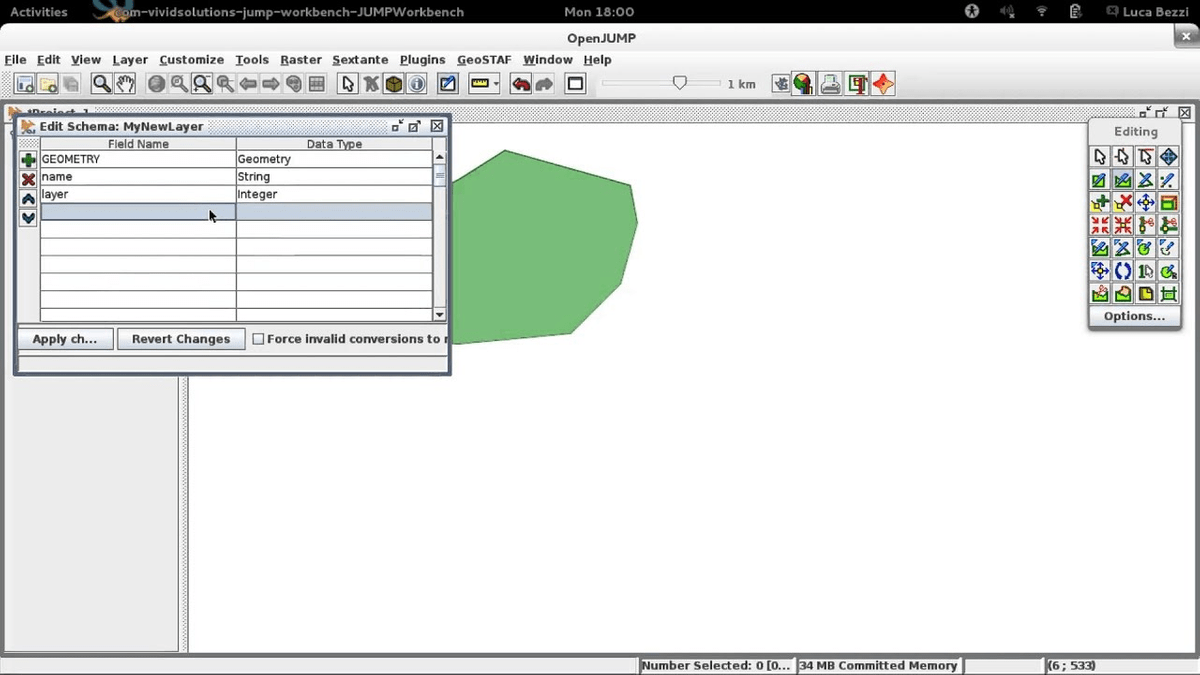The width and height of the screenshot is (1200, 675).
Task: Open the GeoSTAF menu
Action: coord(484,60)
